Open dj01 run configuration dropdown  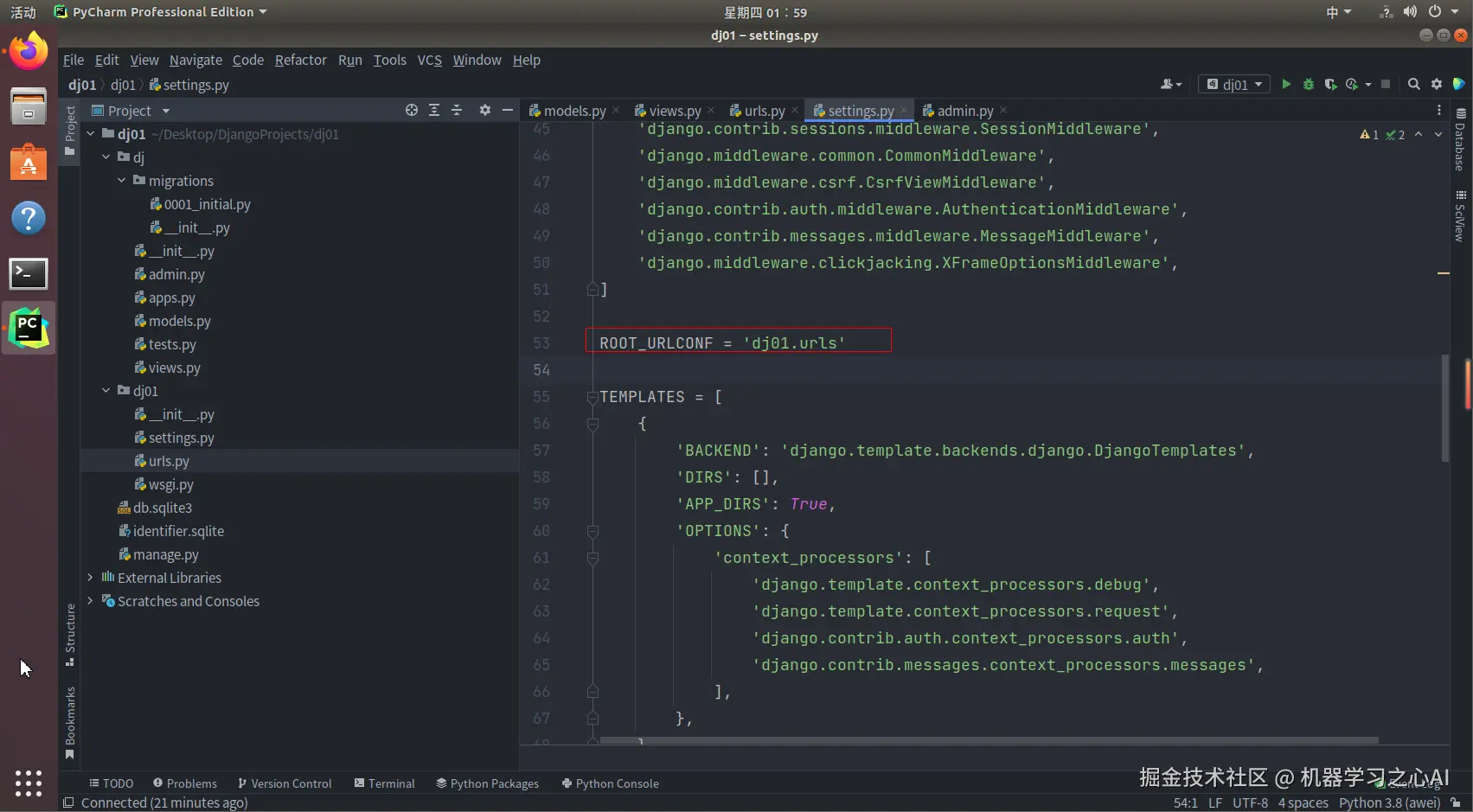(x=1235, y=84)
